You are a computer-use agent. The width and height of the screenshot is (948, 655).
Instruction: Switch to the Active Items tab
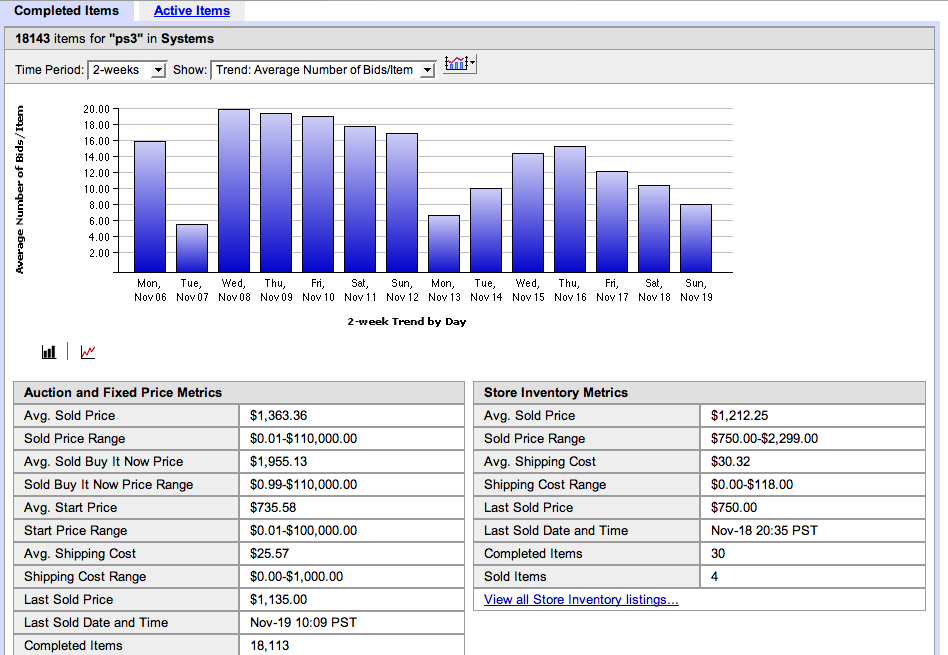192,11
